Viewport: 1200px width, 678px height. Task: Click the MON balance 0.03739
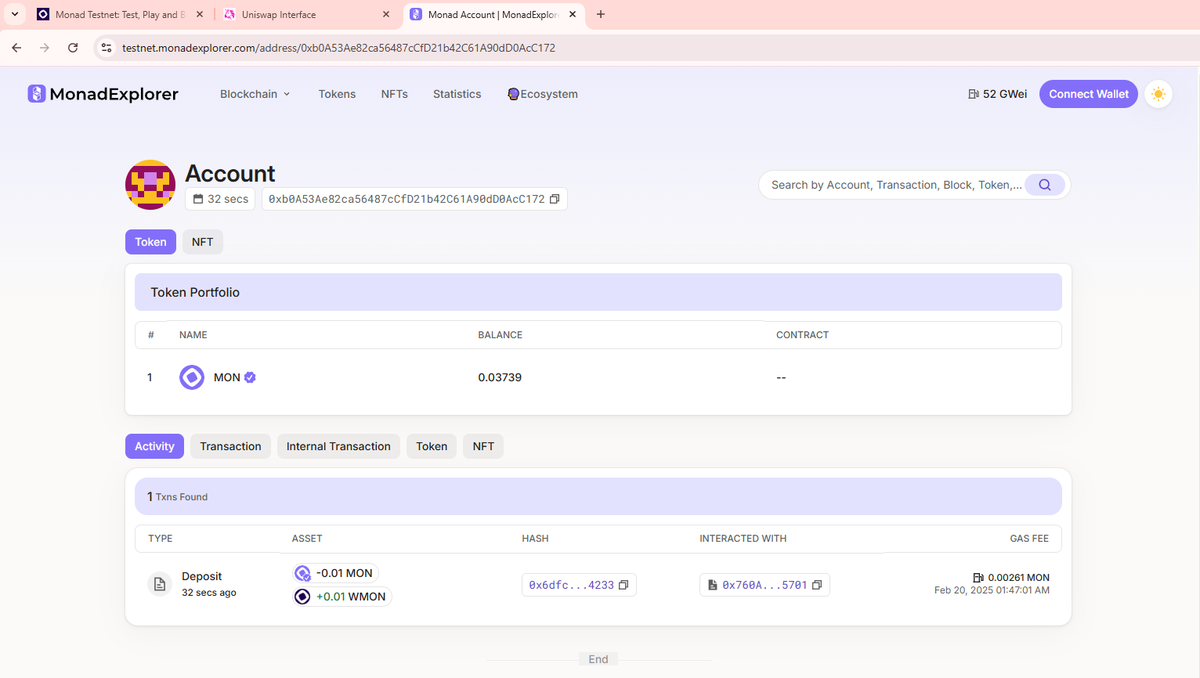click(500, 378)
